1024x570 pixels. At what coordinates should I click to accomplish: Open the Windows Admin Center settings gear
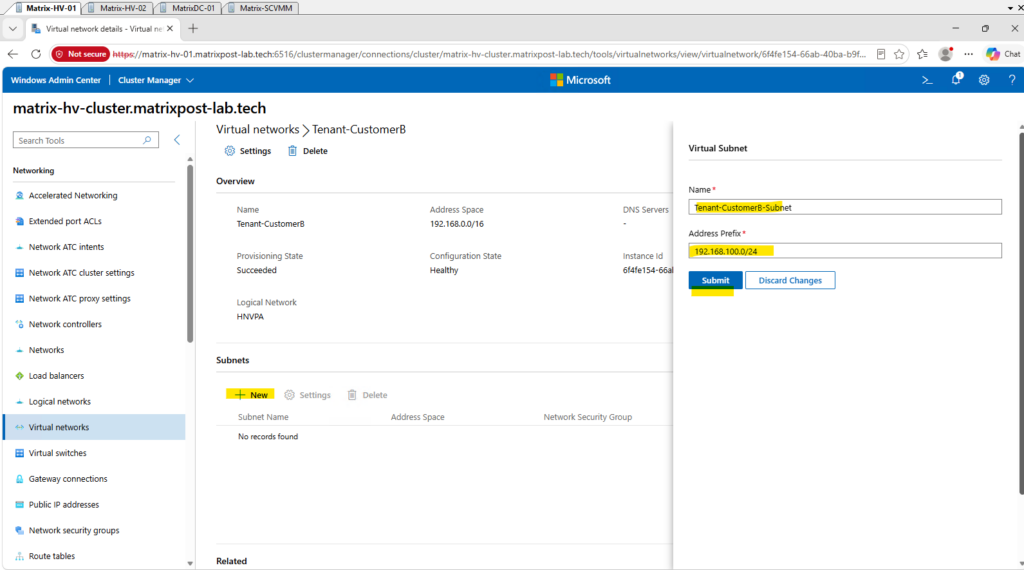(984, 80)
